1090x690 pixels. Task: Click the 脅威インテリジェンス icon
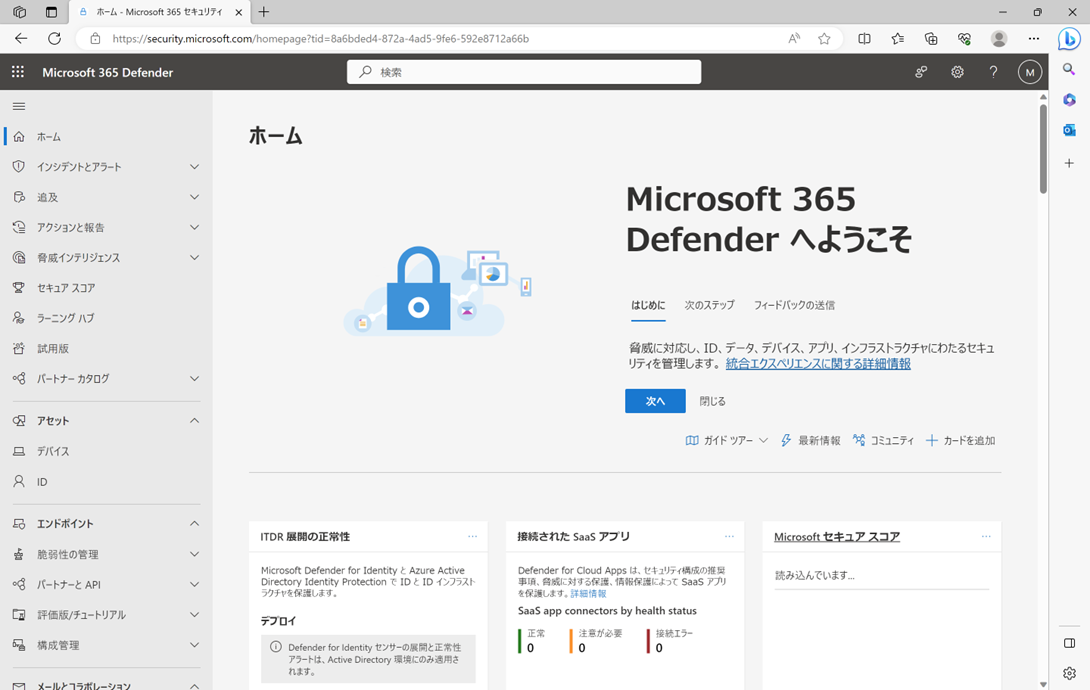[19, 258]
